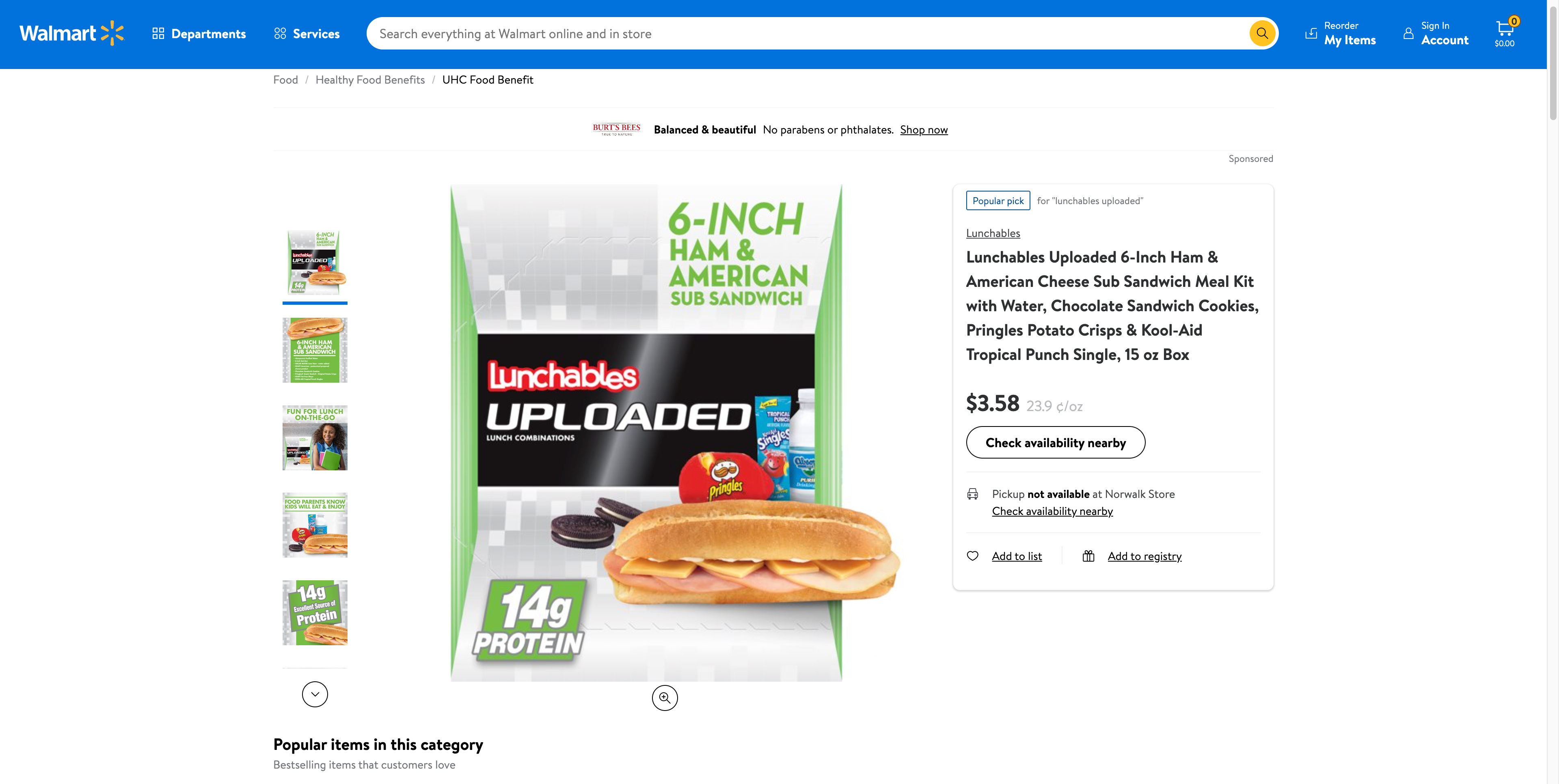Select the Fun for Lunch On-the-Go thumbnail

[x=315, y=437]
